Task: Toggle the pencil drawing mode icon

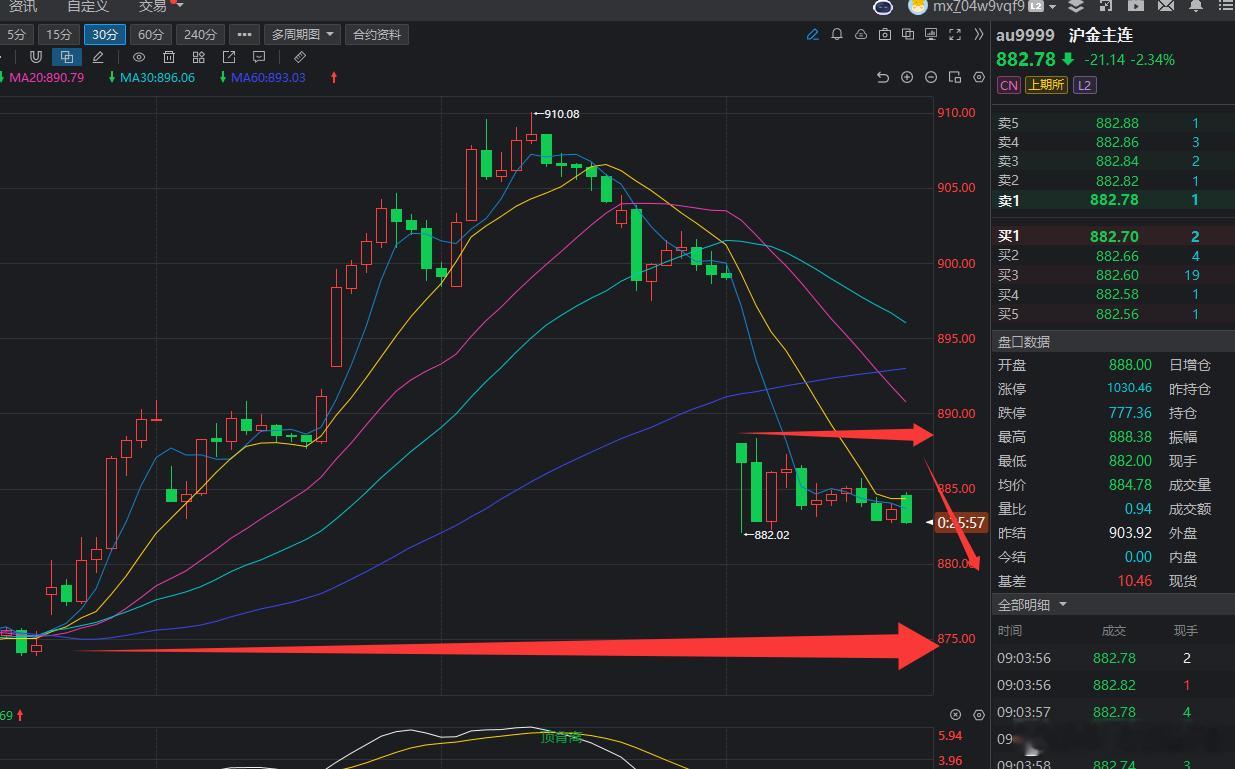Action: coord(813,34)
